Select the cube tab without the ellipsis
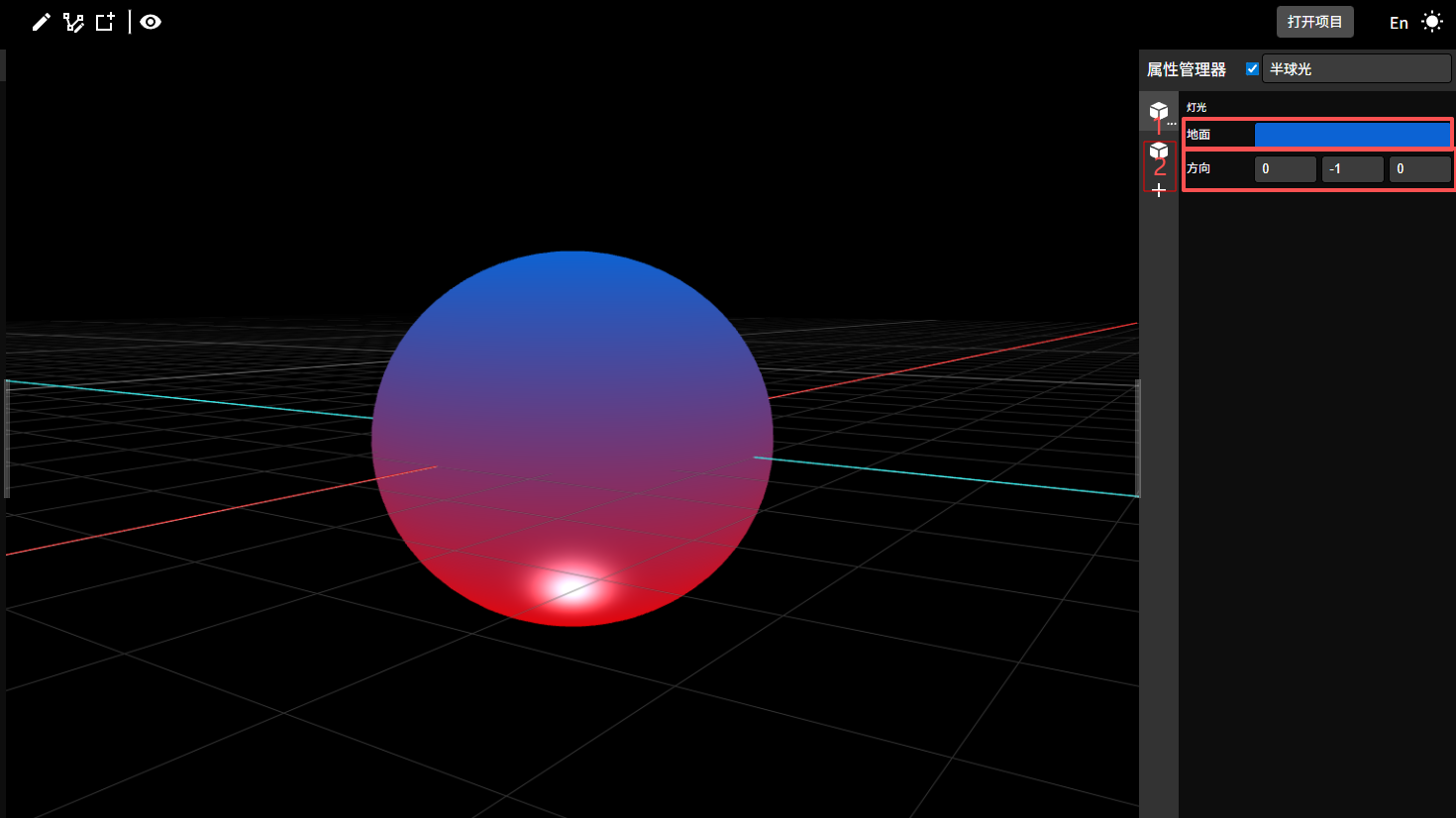 click(x=1159, y=151)
